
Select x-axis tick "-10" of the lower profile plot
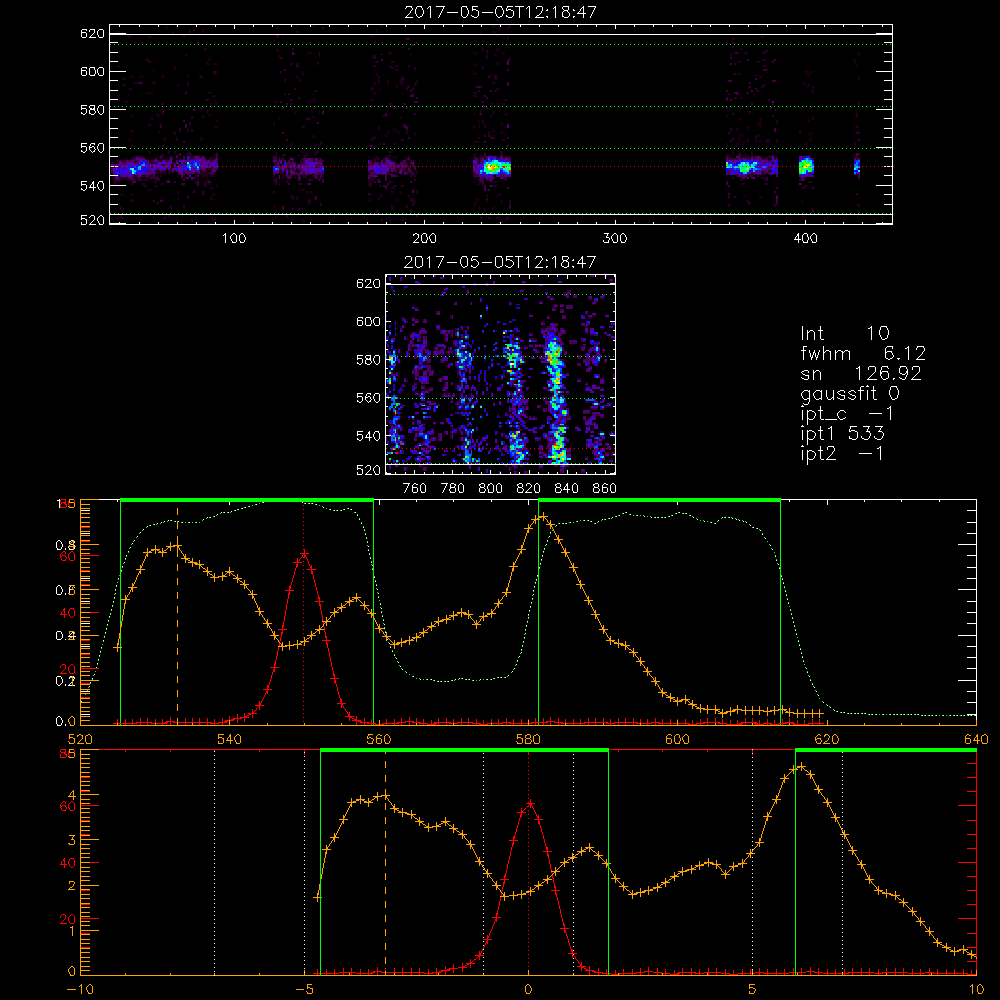80,990
